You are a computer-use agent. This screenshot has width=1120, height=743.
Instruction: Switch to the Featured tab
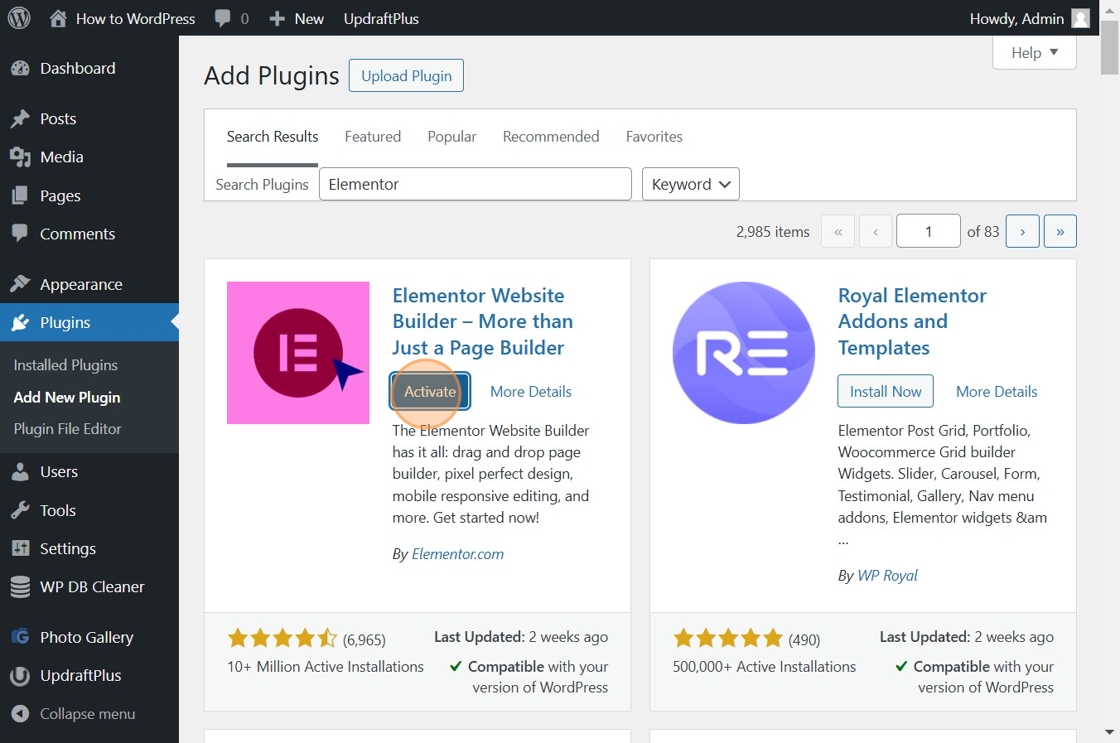372,136
